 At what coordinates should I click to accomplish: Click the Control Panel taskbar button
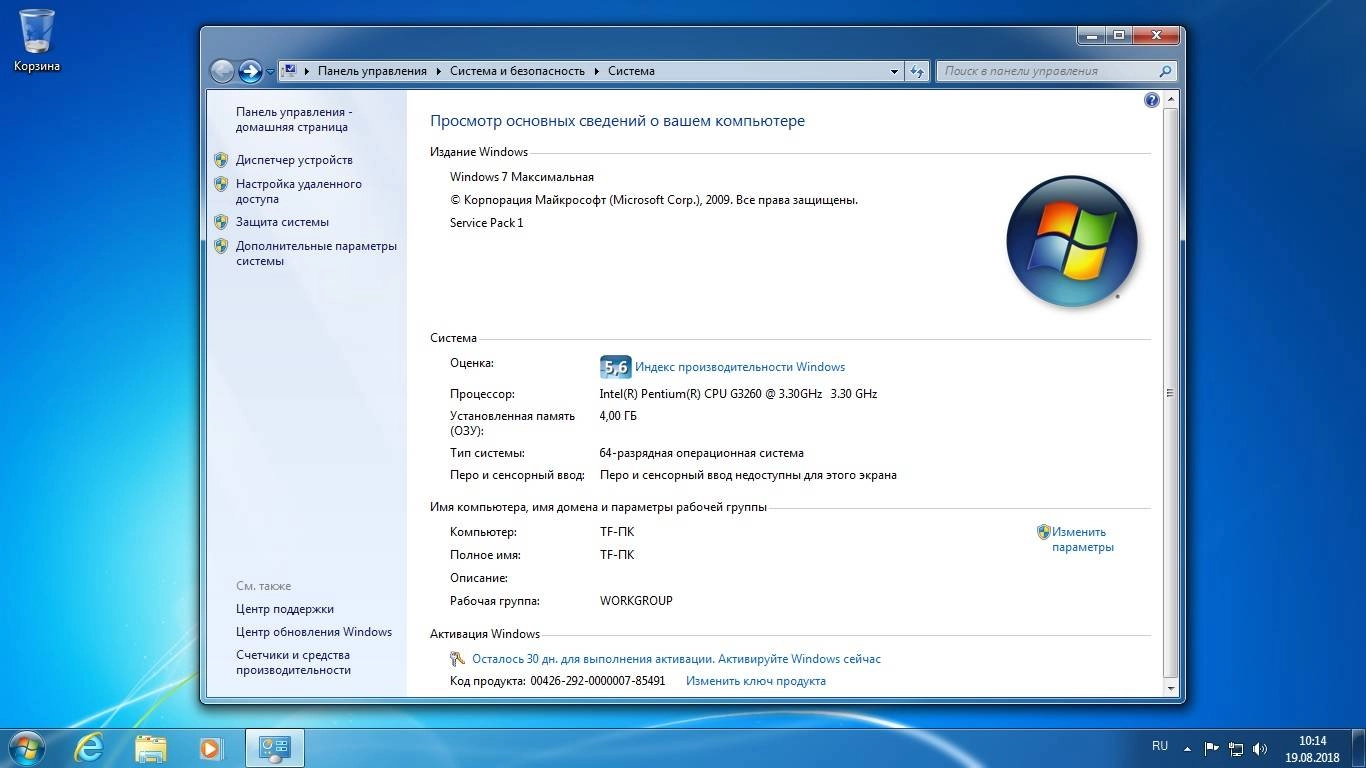coord(274,747)
